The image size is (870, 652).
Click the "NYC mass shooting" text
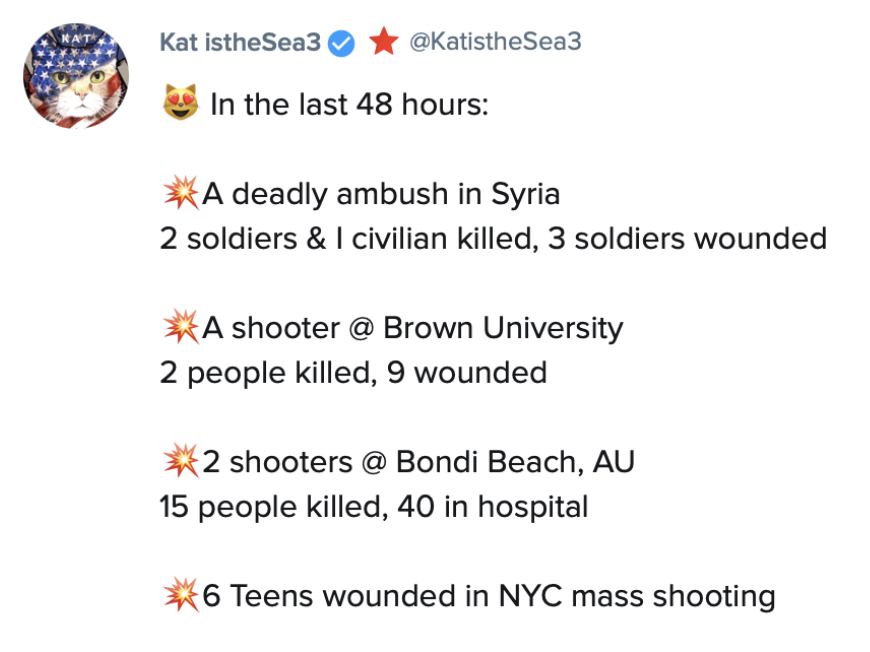pyautogui.click(x=637, y=597)
